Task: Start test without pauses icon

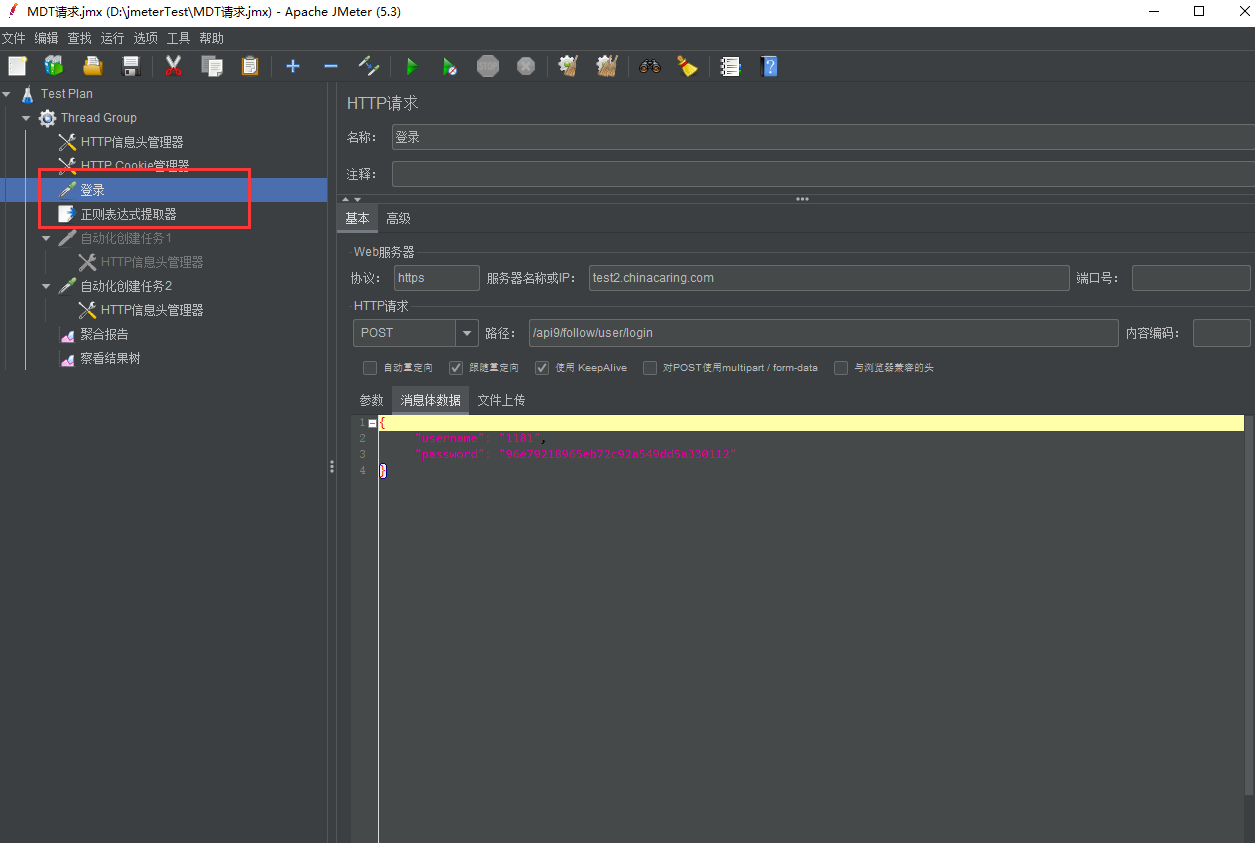Action: [450, 66]
